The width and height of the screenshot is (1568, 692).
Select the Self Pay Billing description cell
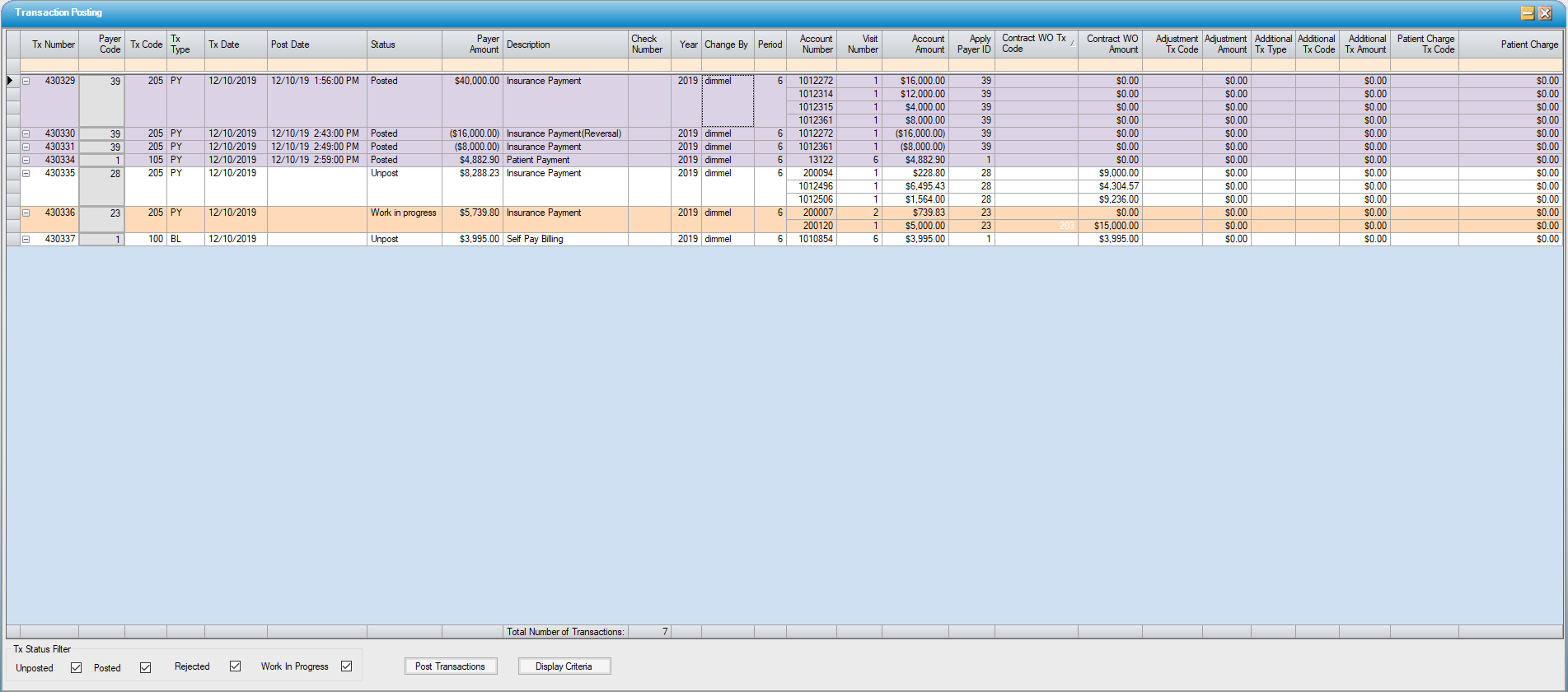pos(564,239)
